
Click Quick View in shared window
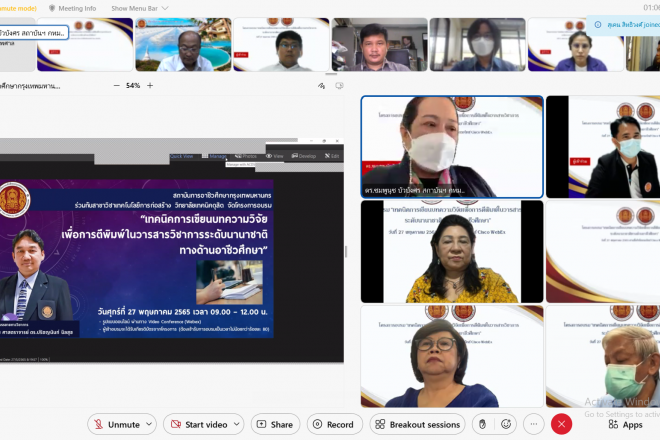(181, 156)
